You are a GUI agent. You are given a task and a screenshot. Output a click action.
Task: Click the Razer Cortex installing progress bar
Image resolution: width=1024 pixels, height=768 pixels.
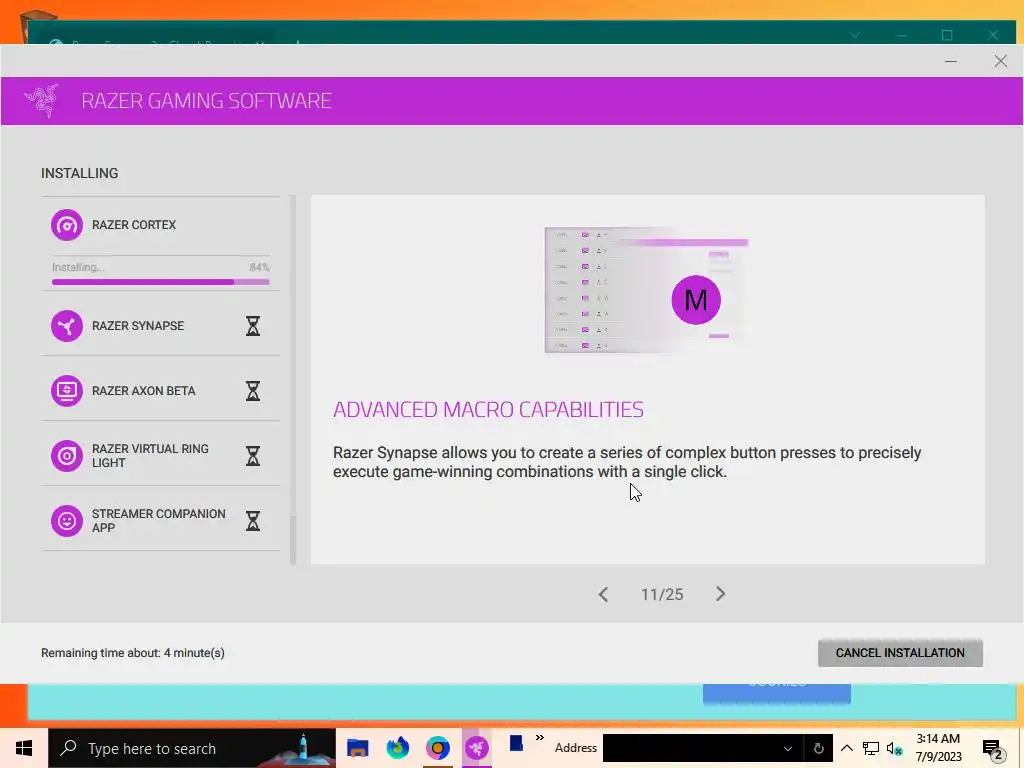pos(161,282)
